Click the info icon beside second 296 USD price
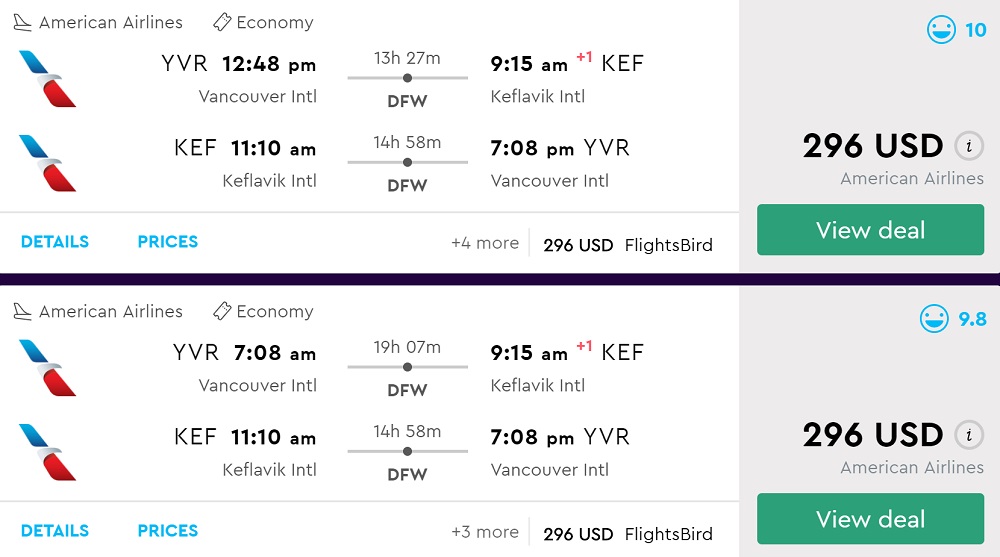This screenshot has width=1000, height=557. [x=967, y=435]
